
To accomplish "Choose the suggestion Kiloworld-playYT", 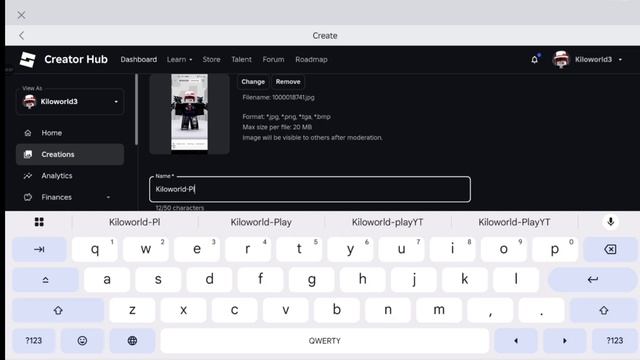I will click(387, 222).
